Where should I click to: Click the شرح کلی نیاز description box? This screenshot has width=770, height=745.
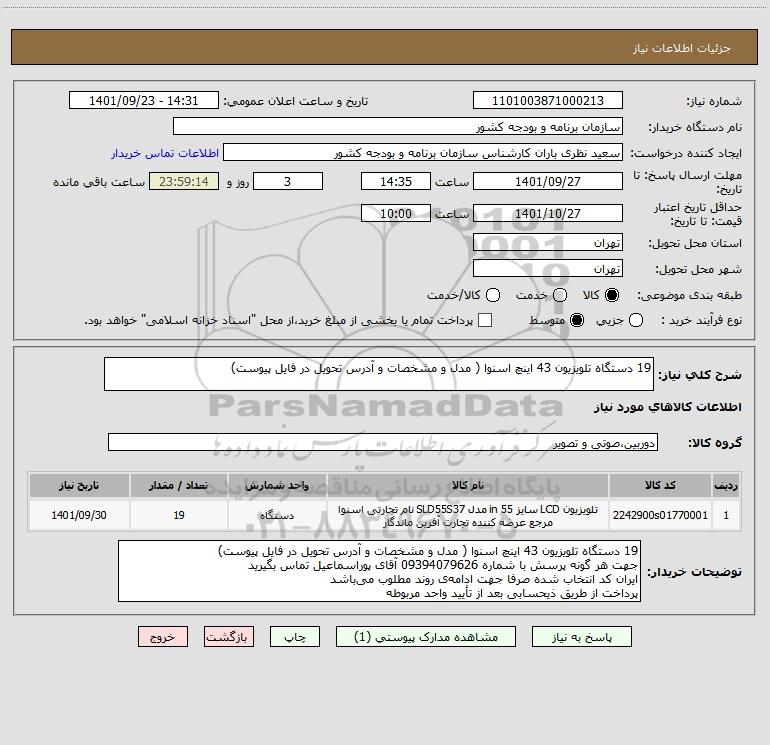[379, 374]
